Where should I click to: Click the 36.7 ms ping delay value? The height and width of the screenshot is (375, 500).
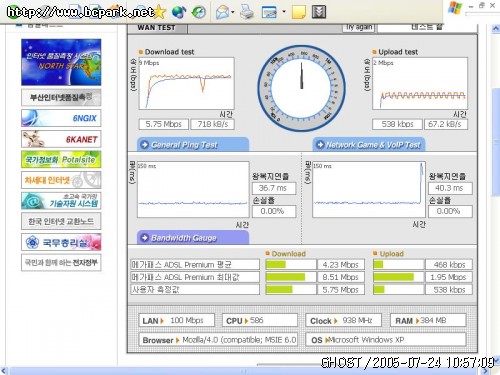[274, 188]
